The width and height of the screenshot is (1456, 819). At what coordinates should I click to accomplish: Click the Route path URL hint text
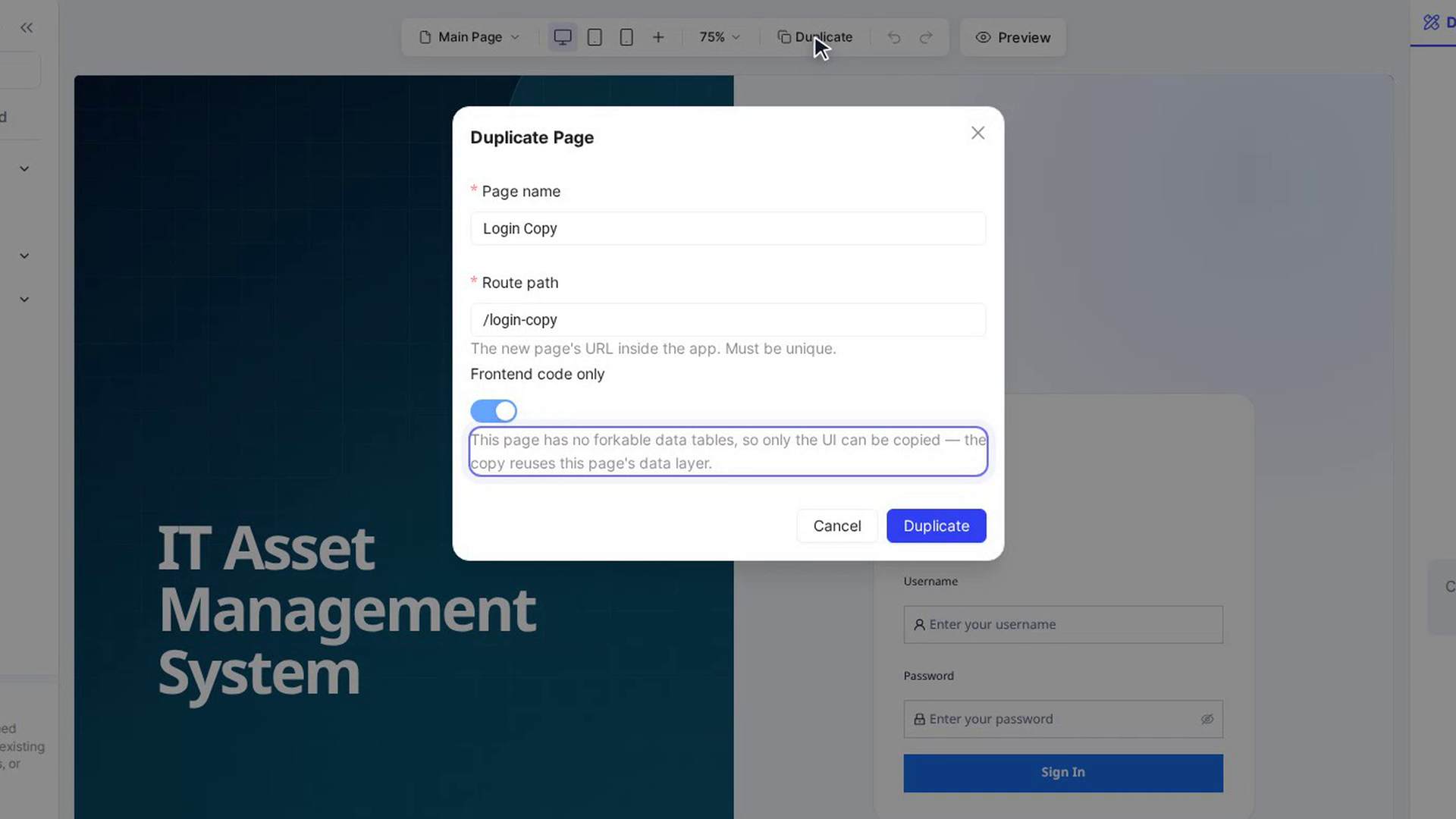653,349
